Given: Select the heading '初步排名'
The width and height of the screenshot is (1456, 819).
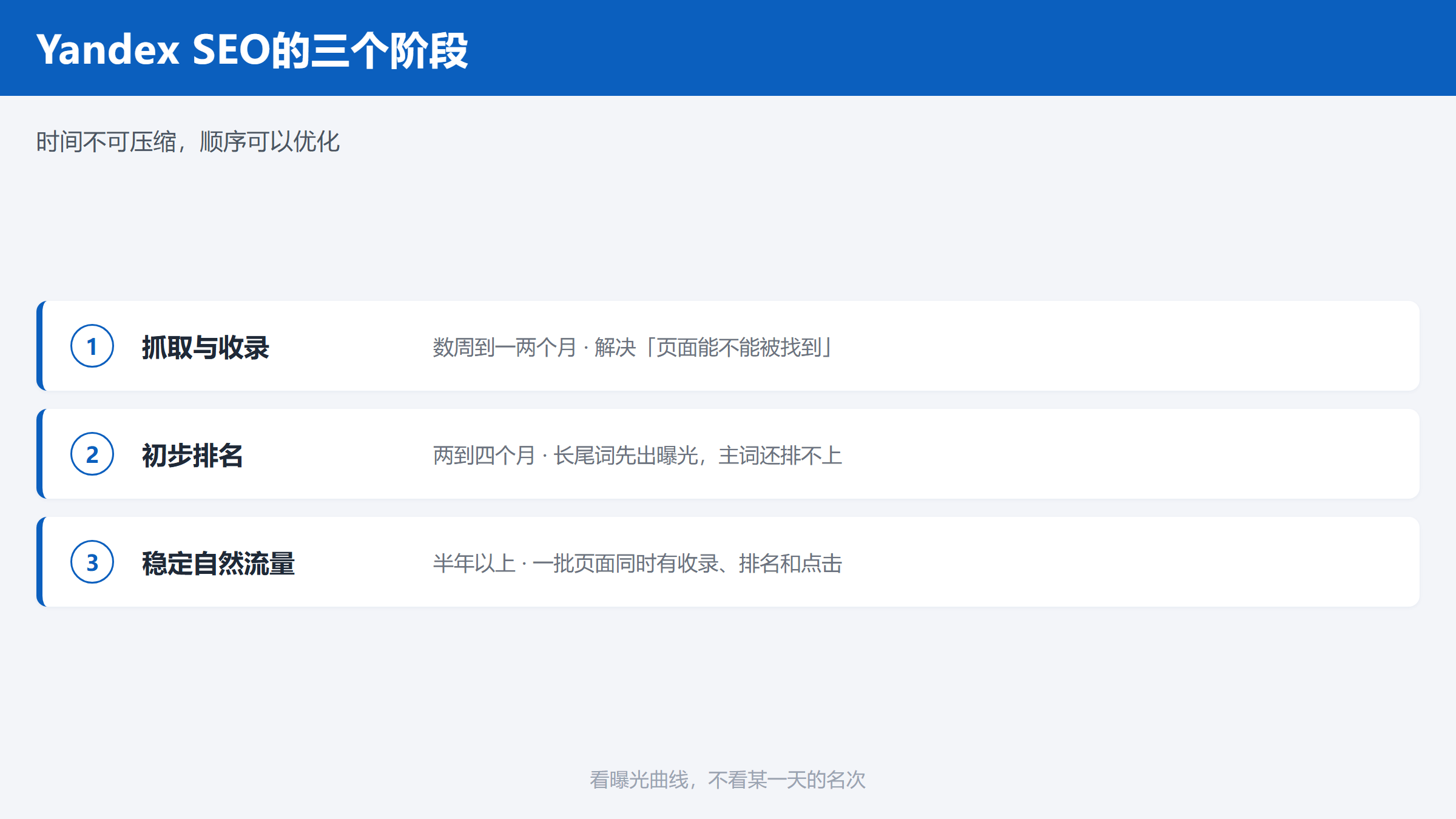Looking at the screenshot, I should click(192, 456).
